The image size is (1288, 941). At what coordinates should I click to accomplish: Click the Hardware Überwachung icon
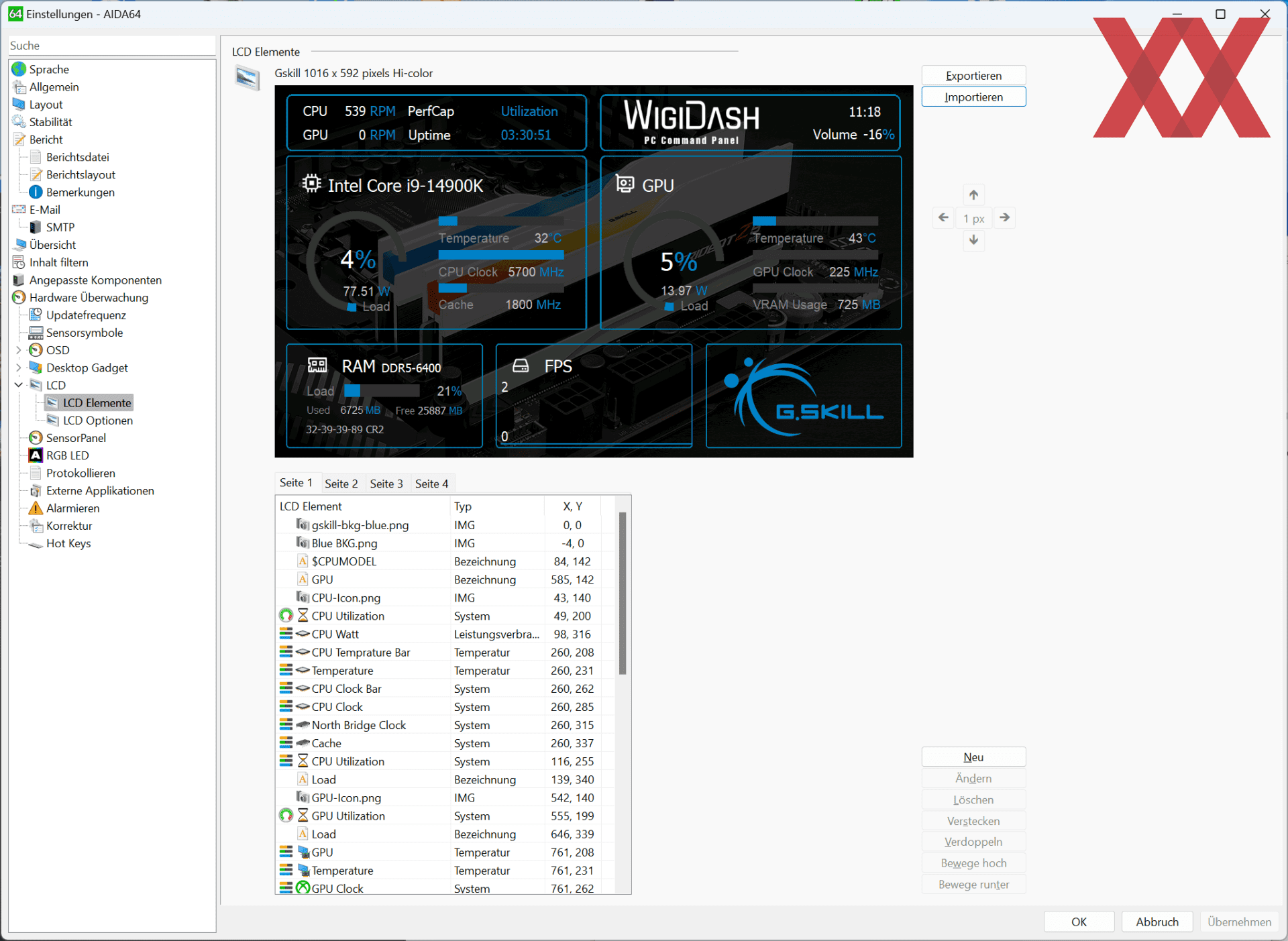point(19,298)
